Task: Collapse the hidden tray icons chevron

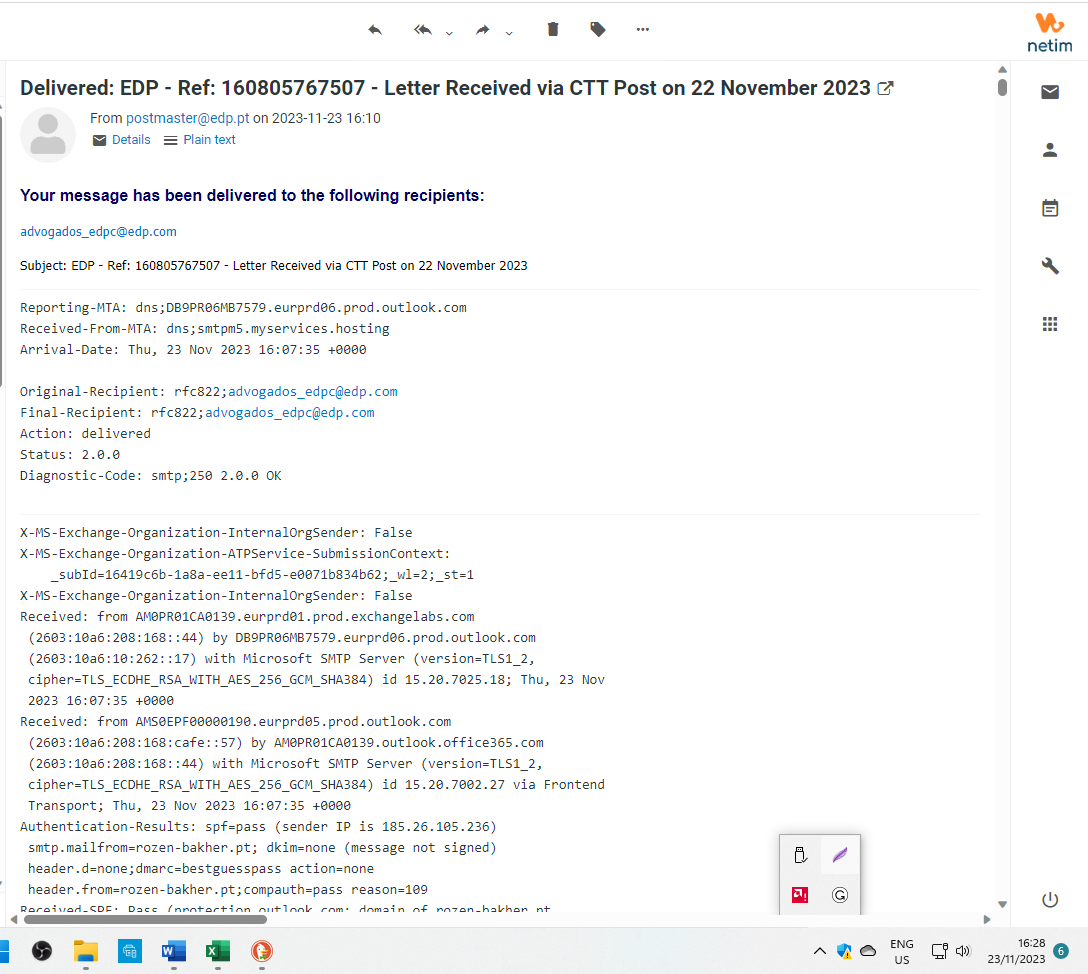Action: (819, 951)
